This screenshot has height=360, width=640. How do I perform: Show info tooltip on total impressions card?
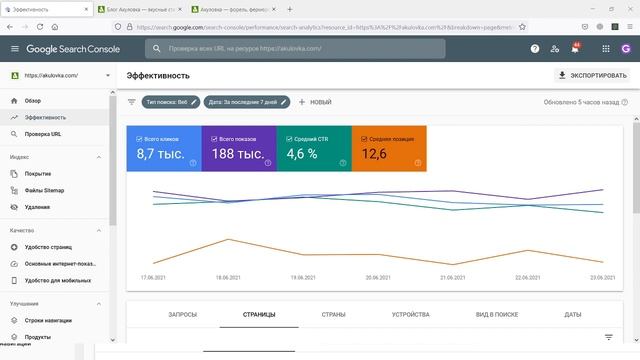pyautogui.click(x=268, y=163)
